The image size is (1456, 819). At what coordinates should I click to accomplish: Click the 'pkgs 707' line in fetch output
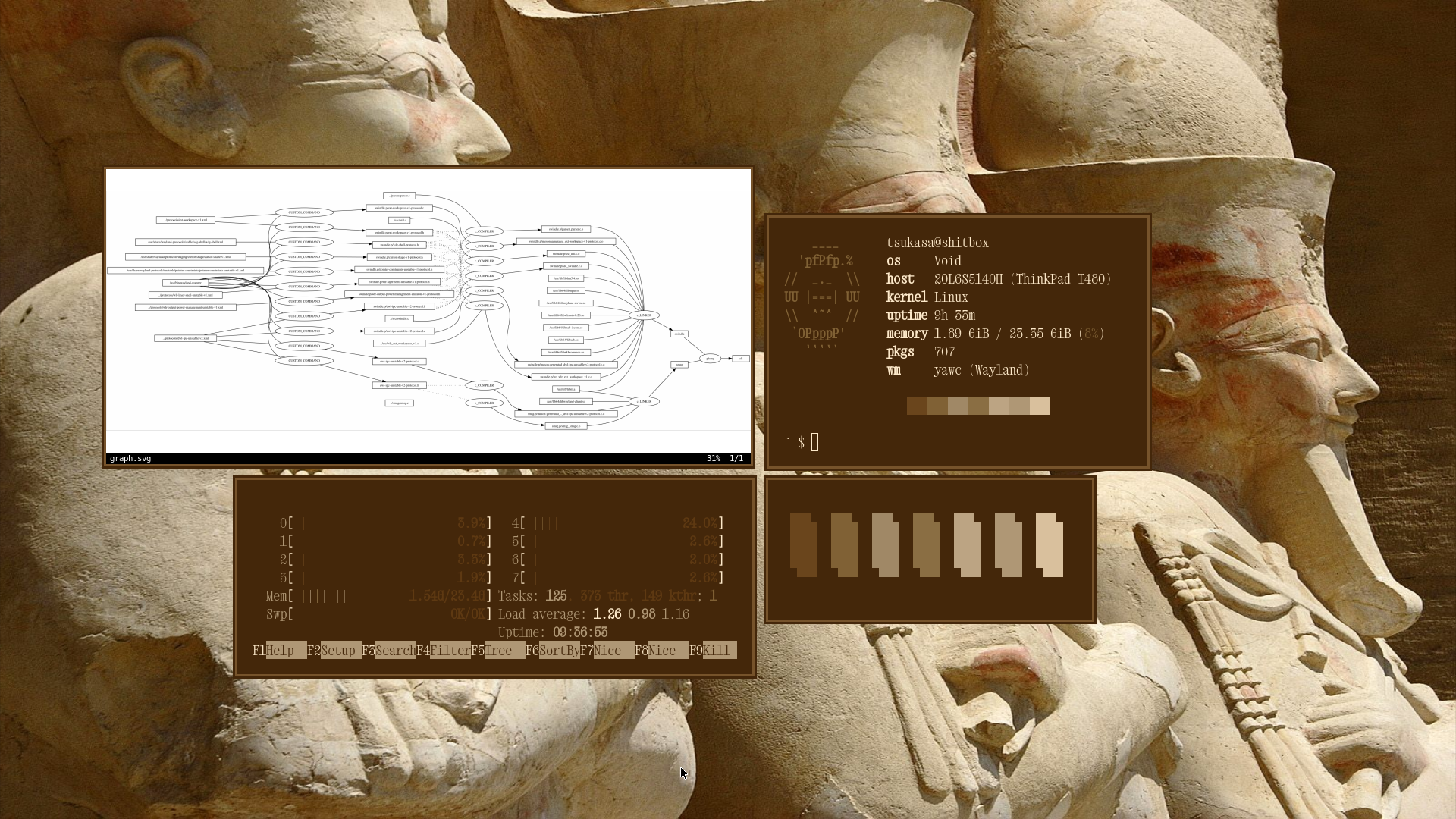coord(921,352)
